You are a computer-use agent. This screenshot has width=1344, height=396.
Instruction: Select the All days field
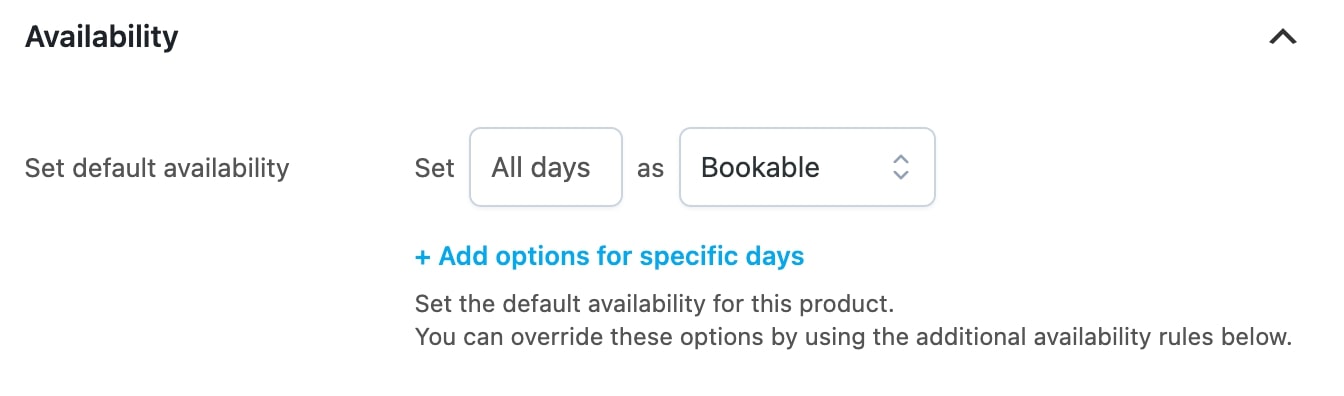coord(546,167)
